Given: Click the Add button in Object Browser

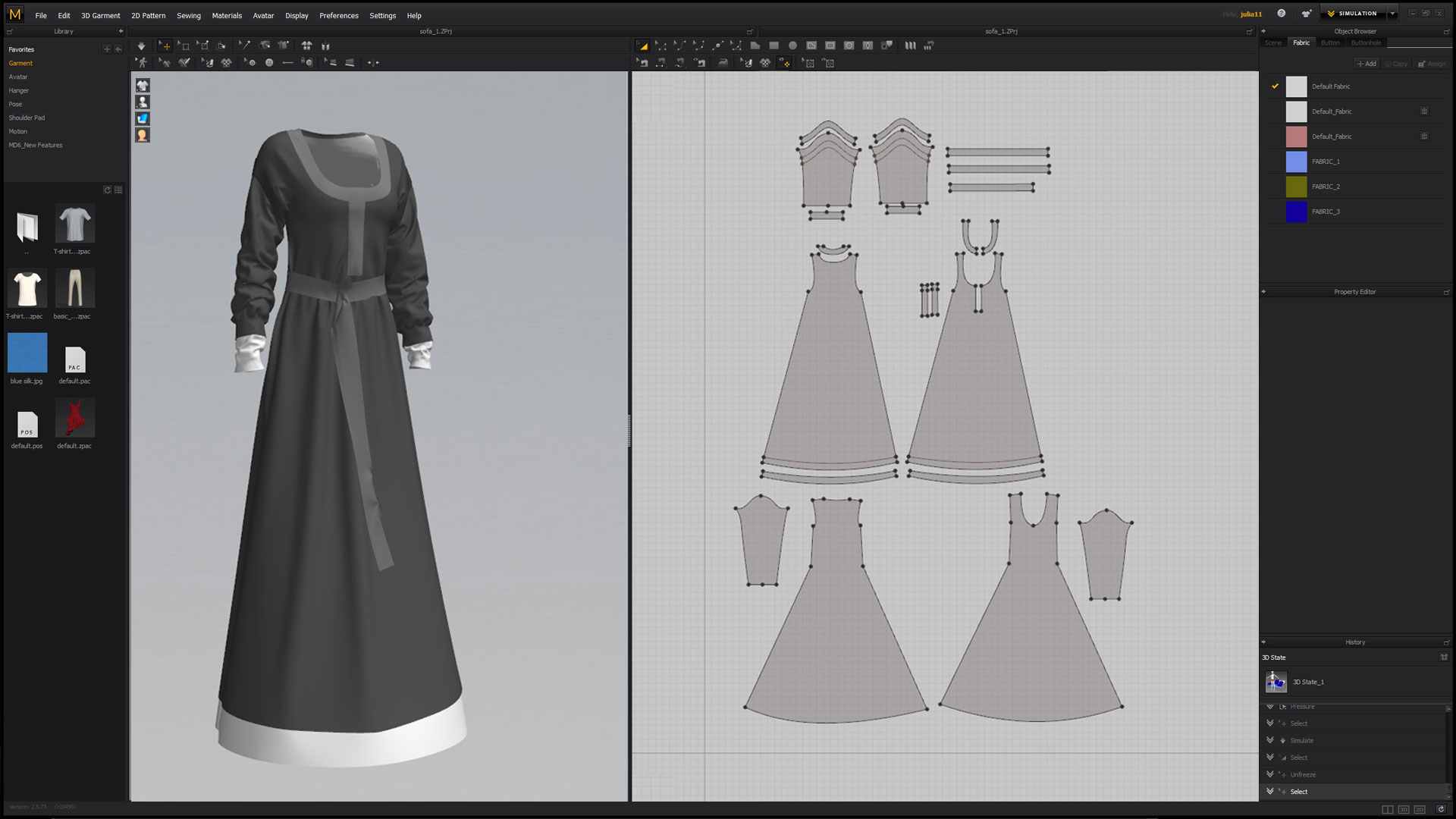Looking at the screenshot, I should point(1366,62).
